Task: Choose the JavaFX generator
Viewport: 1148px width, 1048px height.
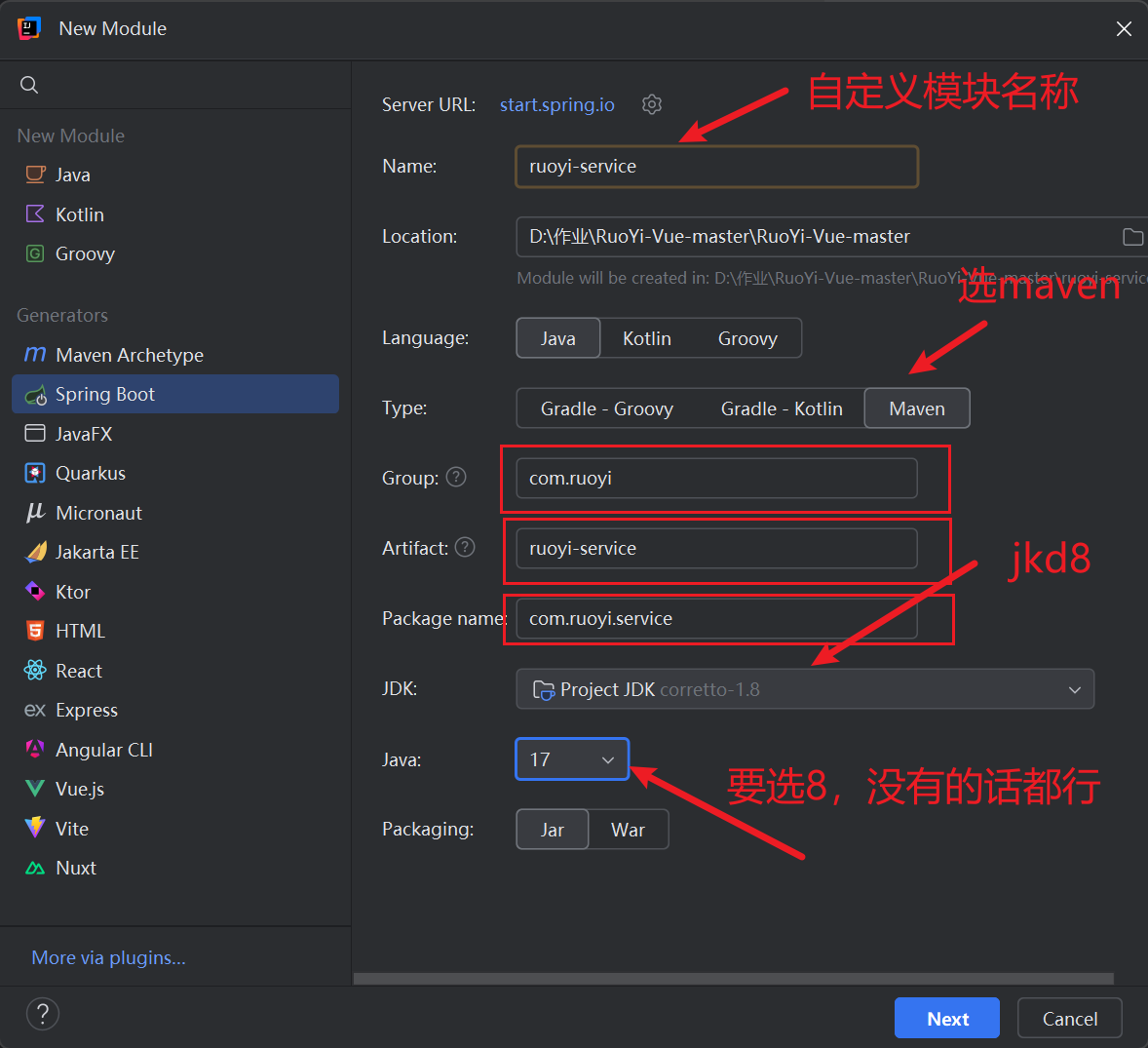Action: pyautogui.click(x=175, y=434)
